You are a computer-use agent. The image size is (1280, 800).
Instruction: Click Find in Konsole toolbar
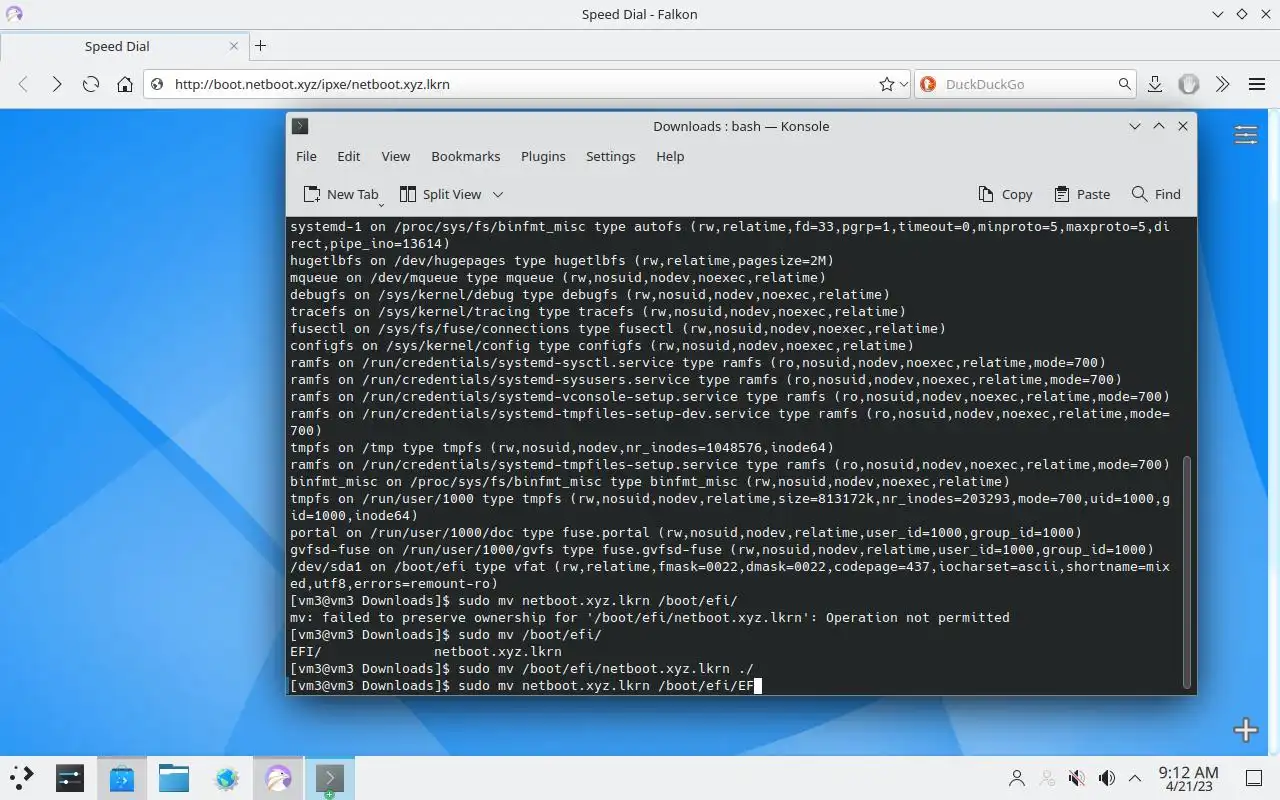1156,194
